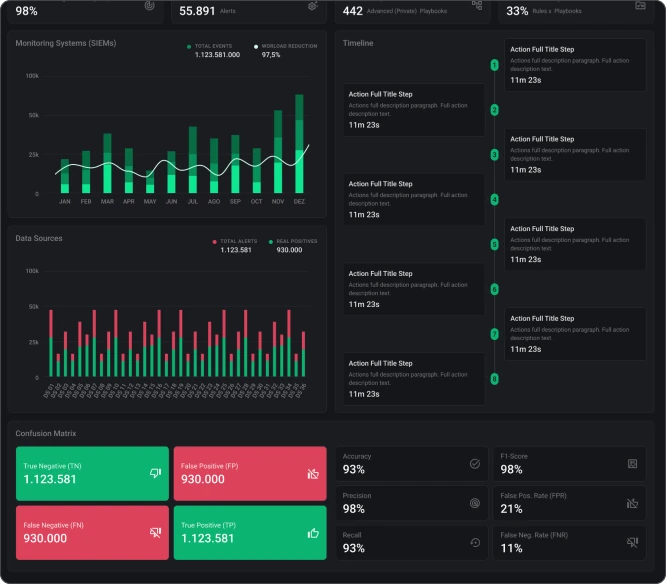
Task: Click the 100k label on Data Sources axis
Action: 32,271
